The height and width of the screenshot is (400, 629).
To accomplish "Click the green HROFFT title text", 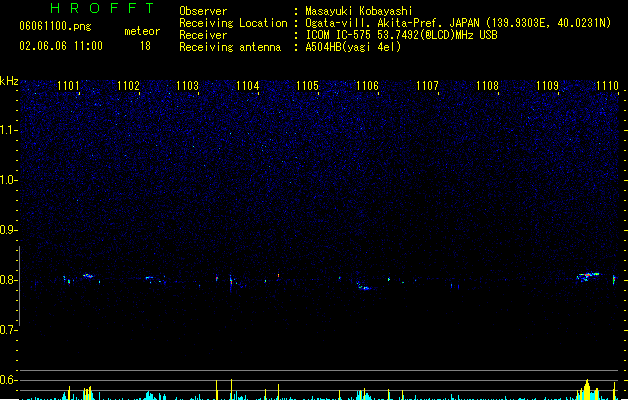I will tap(102, 8).
